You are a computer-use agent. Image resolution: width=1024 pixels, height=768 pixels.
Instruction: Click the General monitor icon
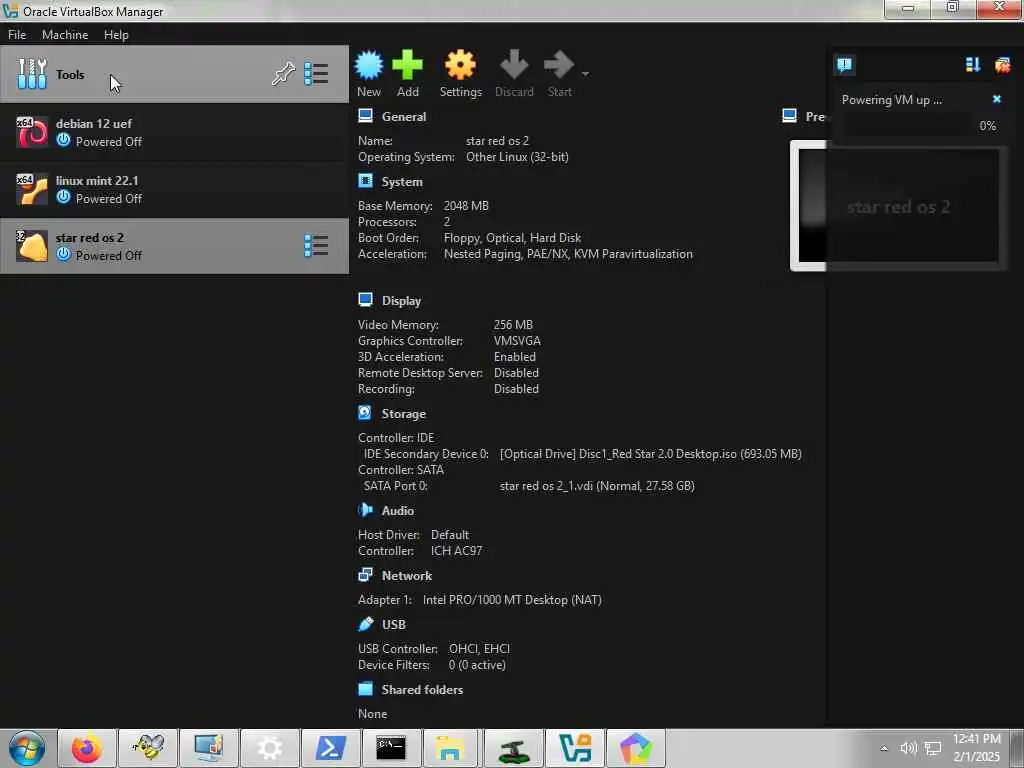[x=366, y=116]
